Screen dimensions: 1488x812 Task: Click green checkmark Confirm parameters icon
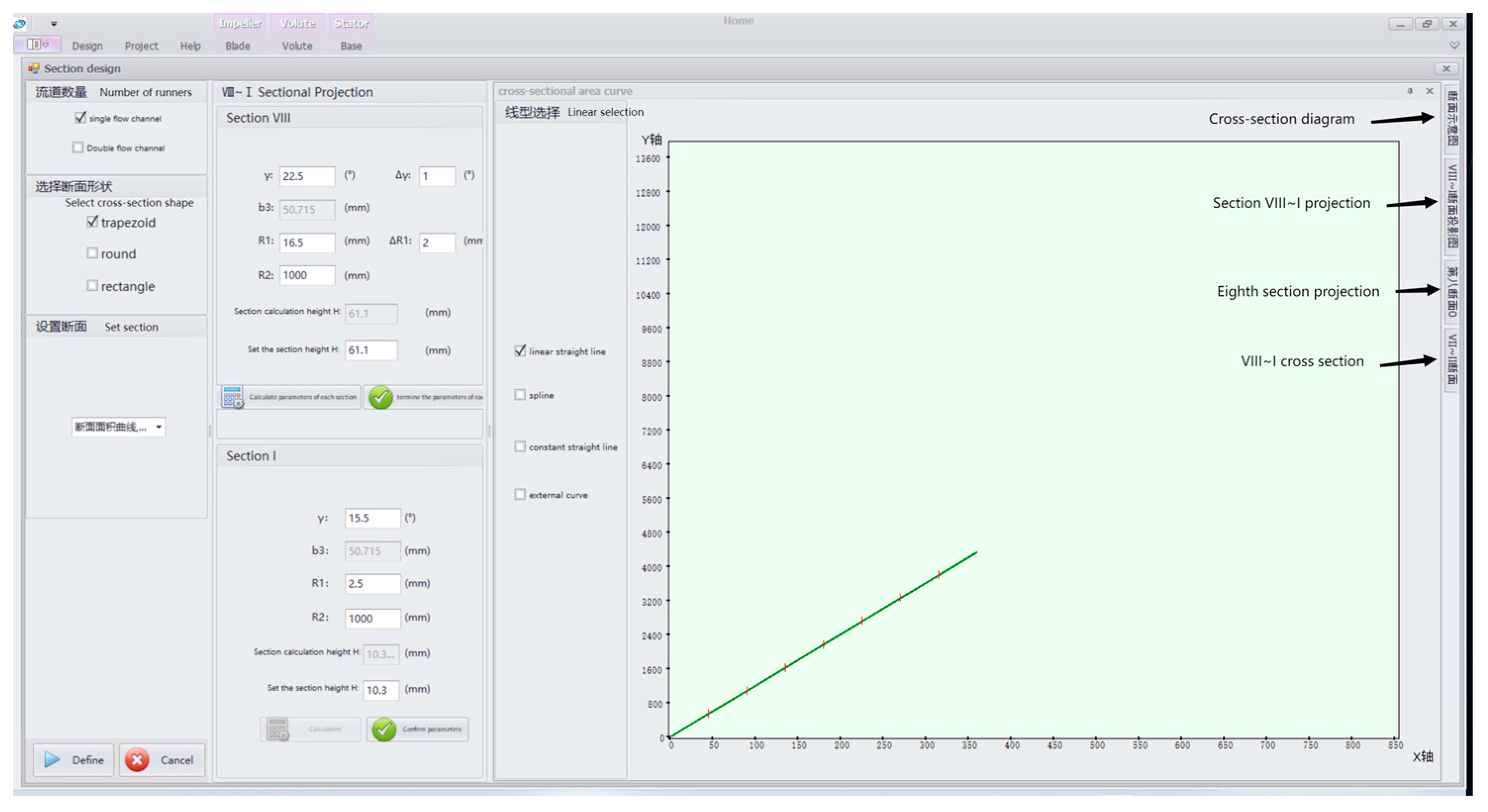384,729
